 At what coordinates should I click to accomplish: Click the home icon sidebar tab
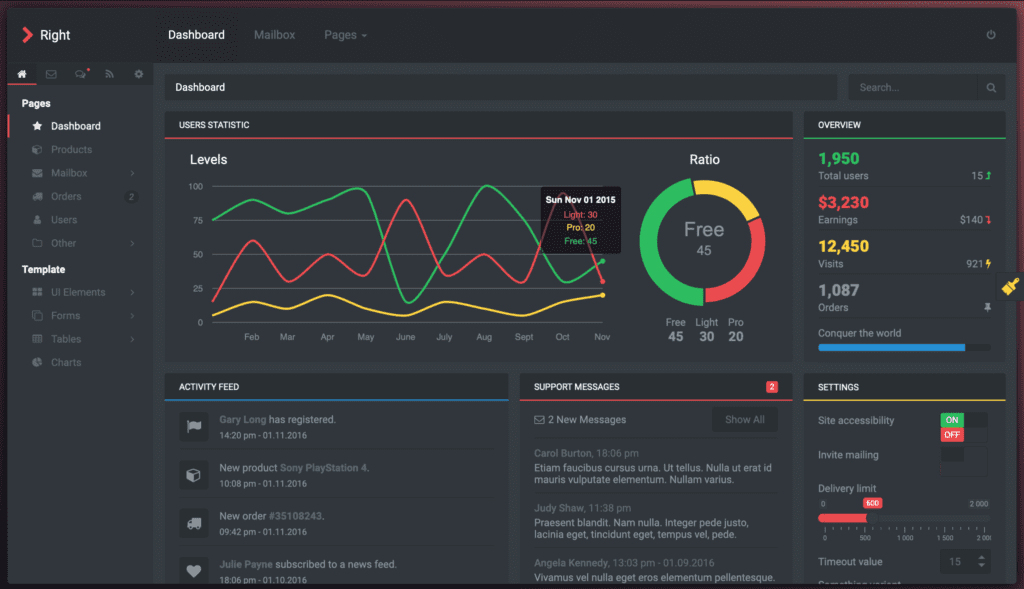22,74
